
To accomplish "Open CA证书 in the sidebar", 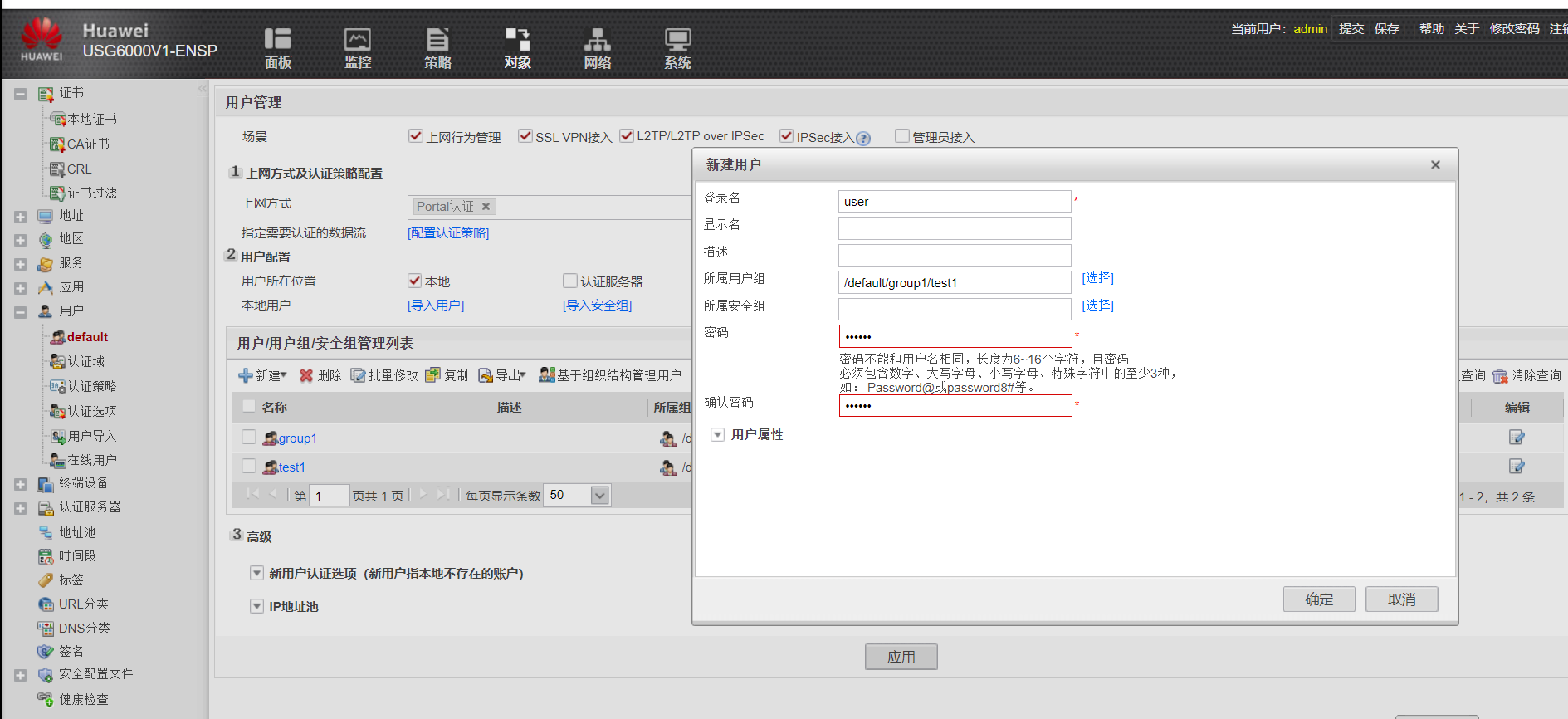I will tap(88, 144).
